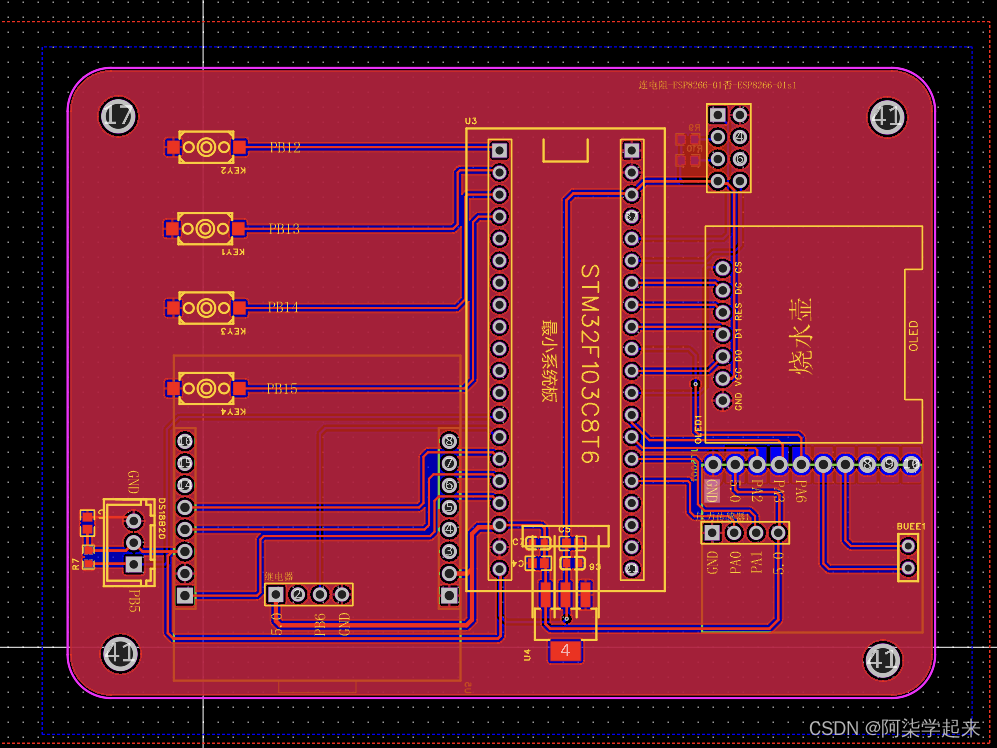Click the PB12 net label
The image size is (997, 748).
click(x=285, y=148)
